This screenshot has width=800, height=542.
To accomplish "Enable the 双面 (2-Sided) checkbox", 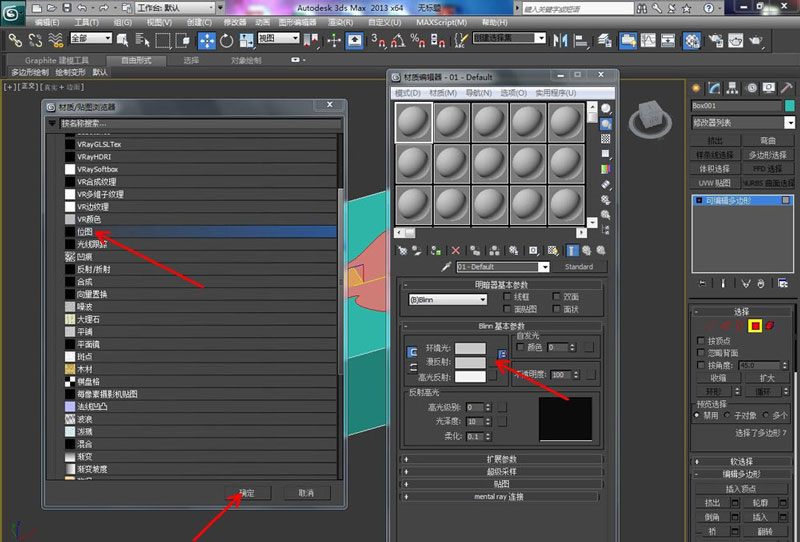I will 556,297.
